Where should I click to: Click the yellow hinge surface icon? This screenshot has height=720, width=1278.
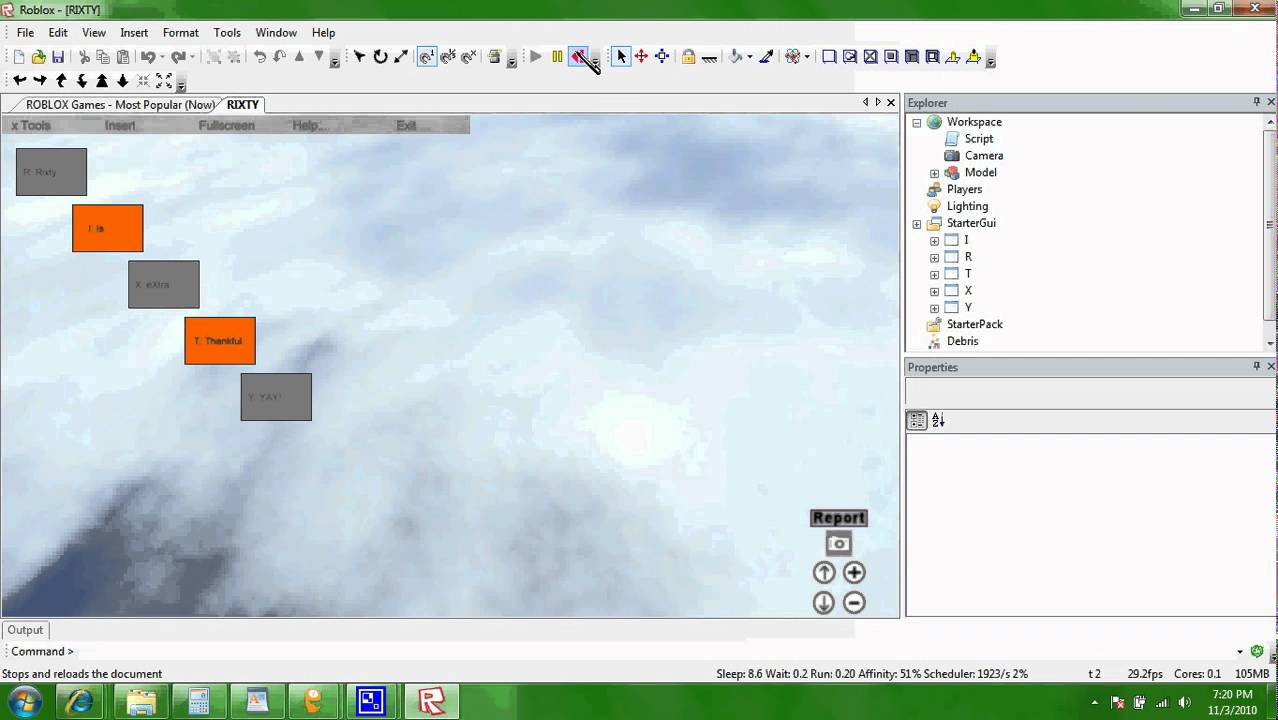pos(953,57)
